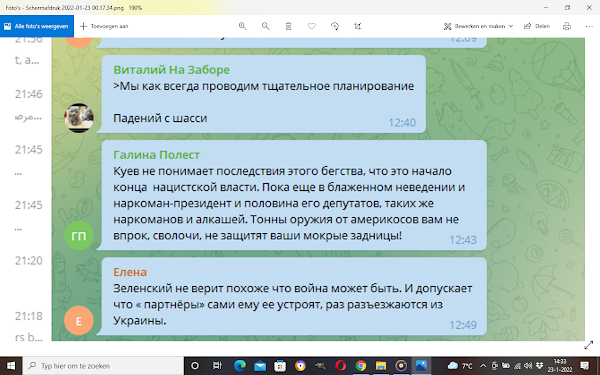Click the sidebar time 21:18
The height and width of the screenshot is (375, 600).
[29, 316]
